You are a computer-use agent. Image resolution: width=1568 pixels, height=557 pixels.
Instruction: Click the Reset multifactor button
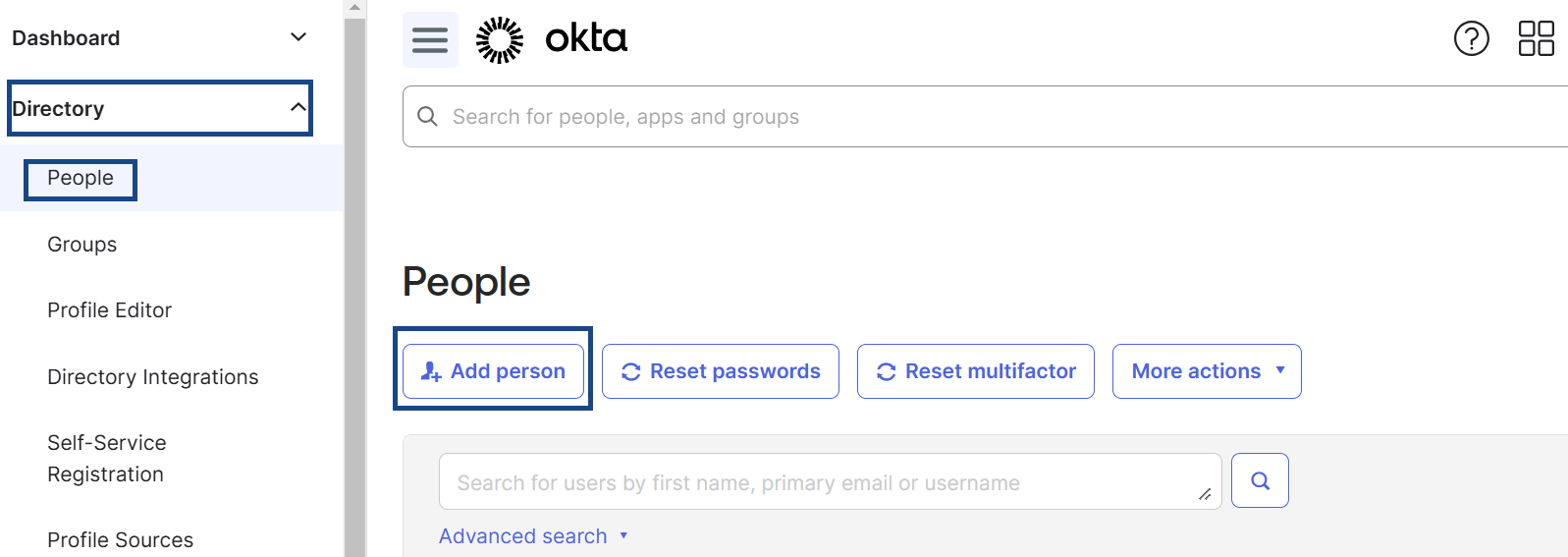975,371
